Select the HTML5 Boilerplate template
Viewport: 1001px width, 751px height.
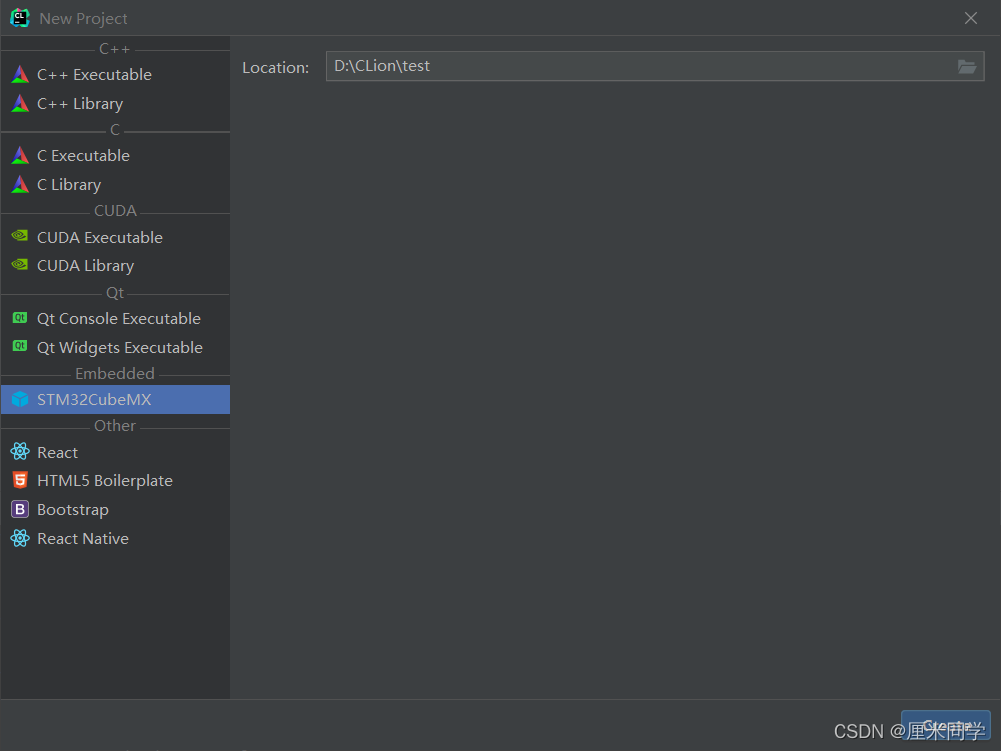point(104,481)
